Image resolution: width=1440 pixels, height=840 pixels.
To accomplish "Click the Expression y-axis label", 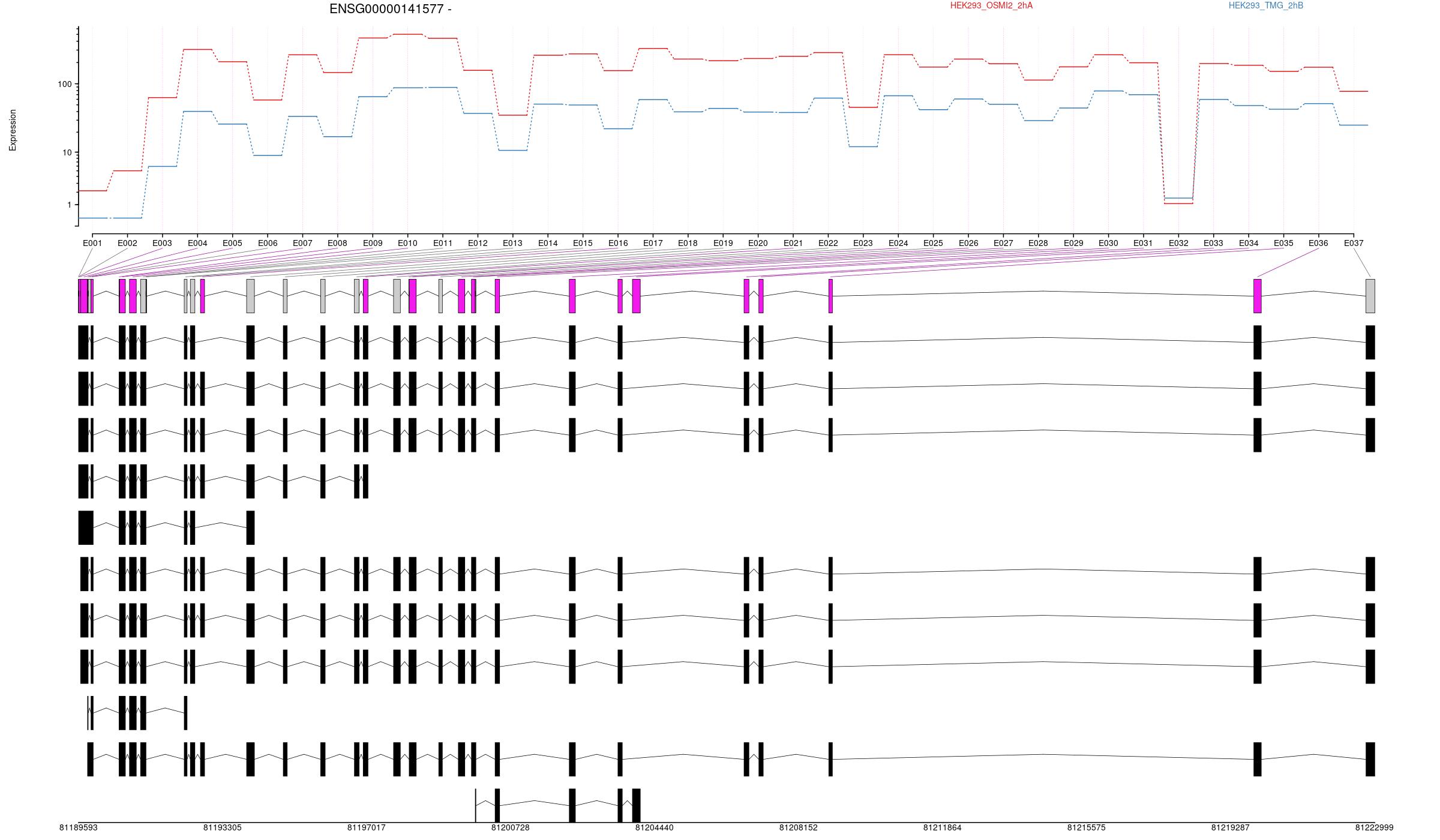I will [13, 130].
